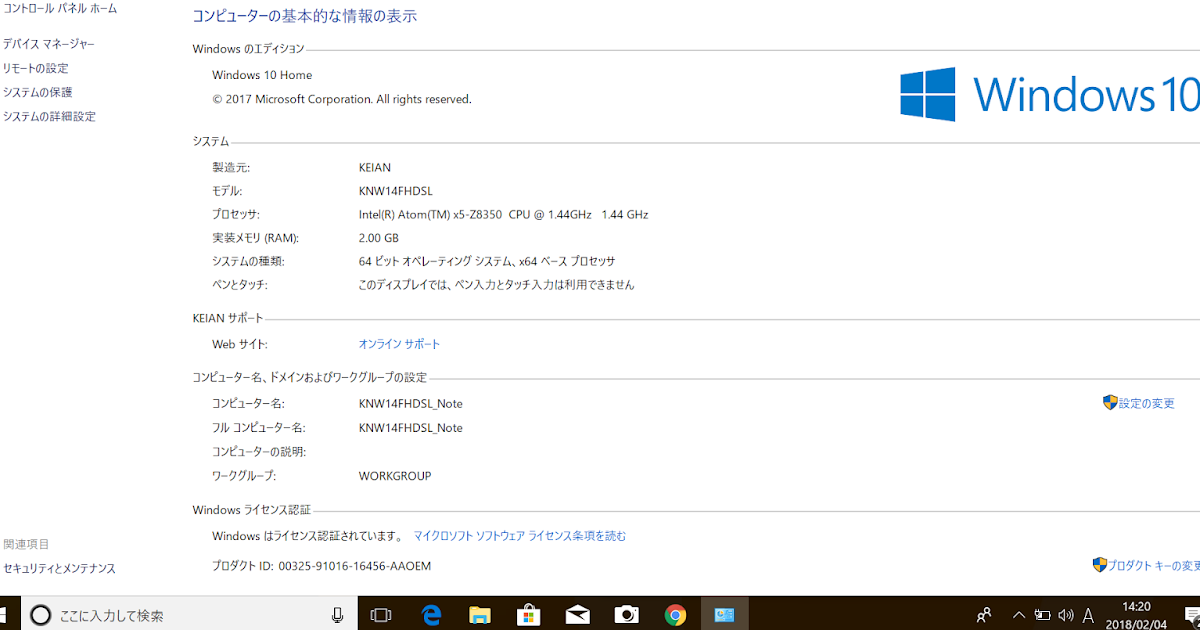Click the WORKGROUP value
The image size is (1200, 630).
pos(395,476)
